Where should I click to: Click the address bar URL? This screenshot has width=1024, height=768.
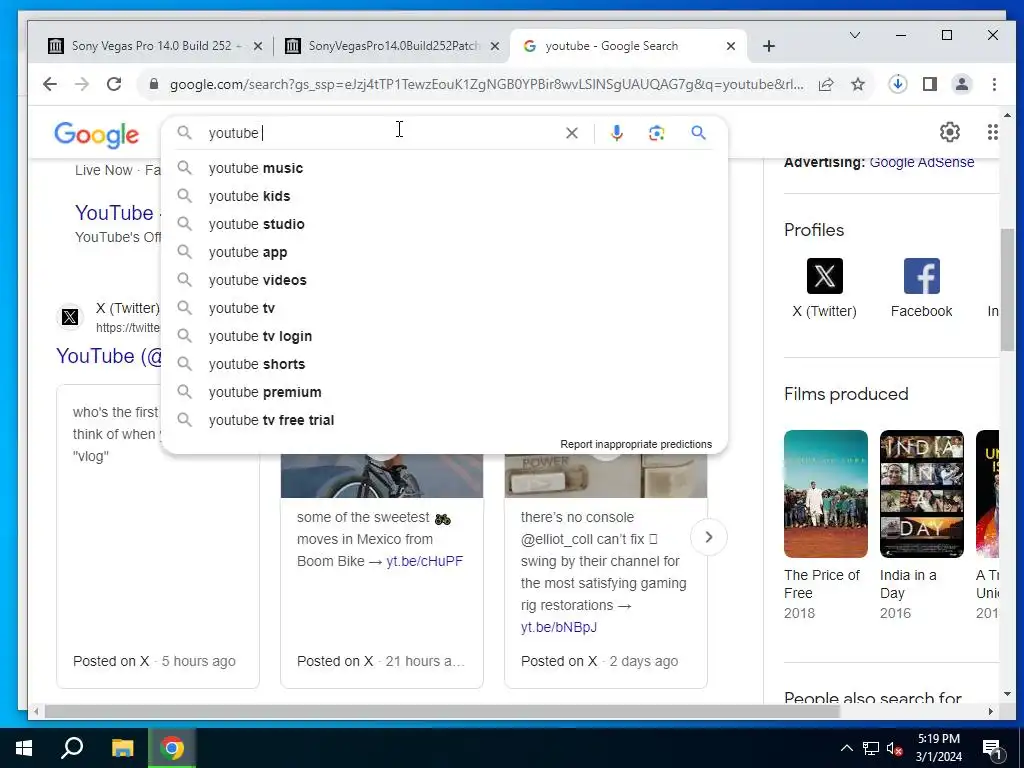point(487,84)
